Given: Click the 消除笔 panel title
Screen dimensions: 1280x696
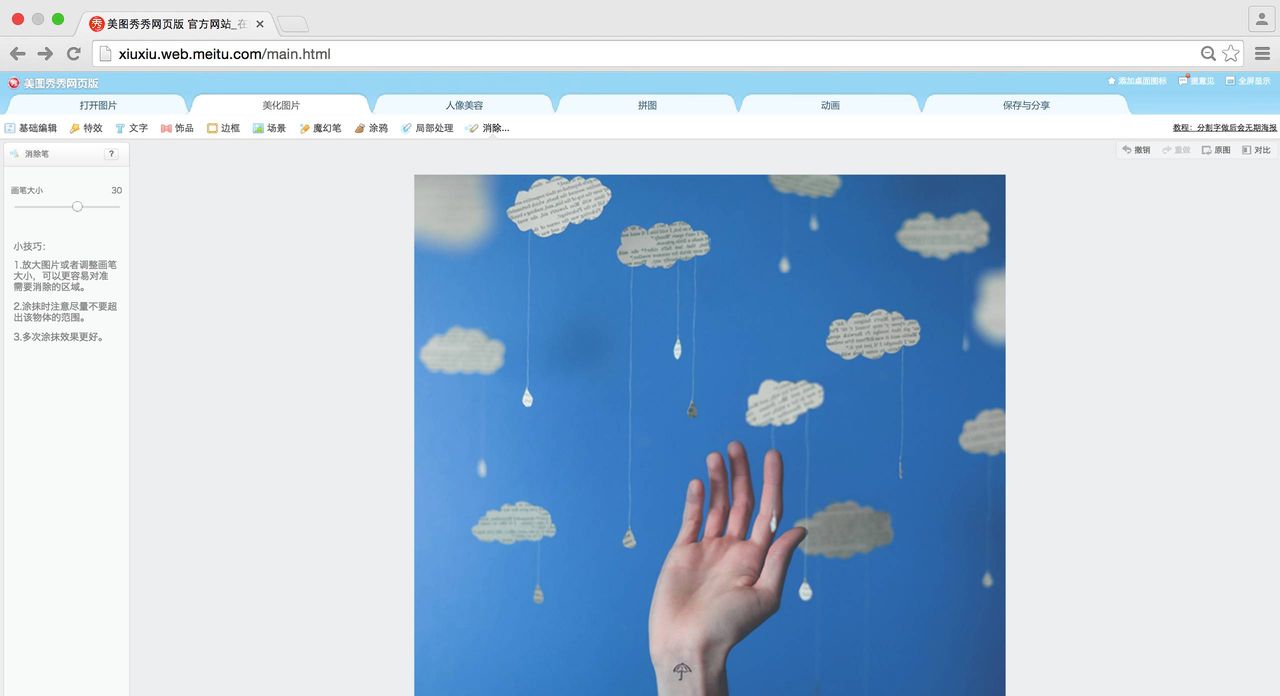Looking at the screenshot, I should (37, 154).
